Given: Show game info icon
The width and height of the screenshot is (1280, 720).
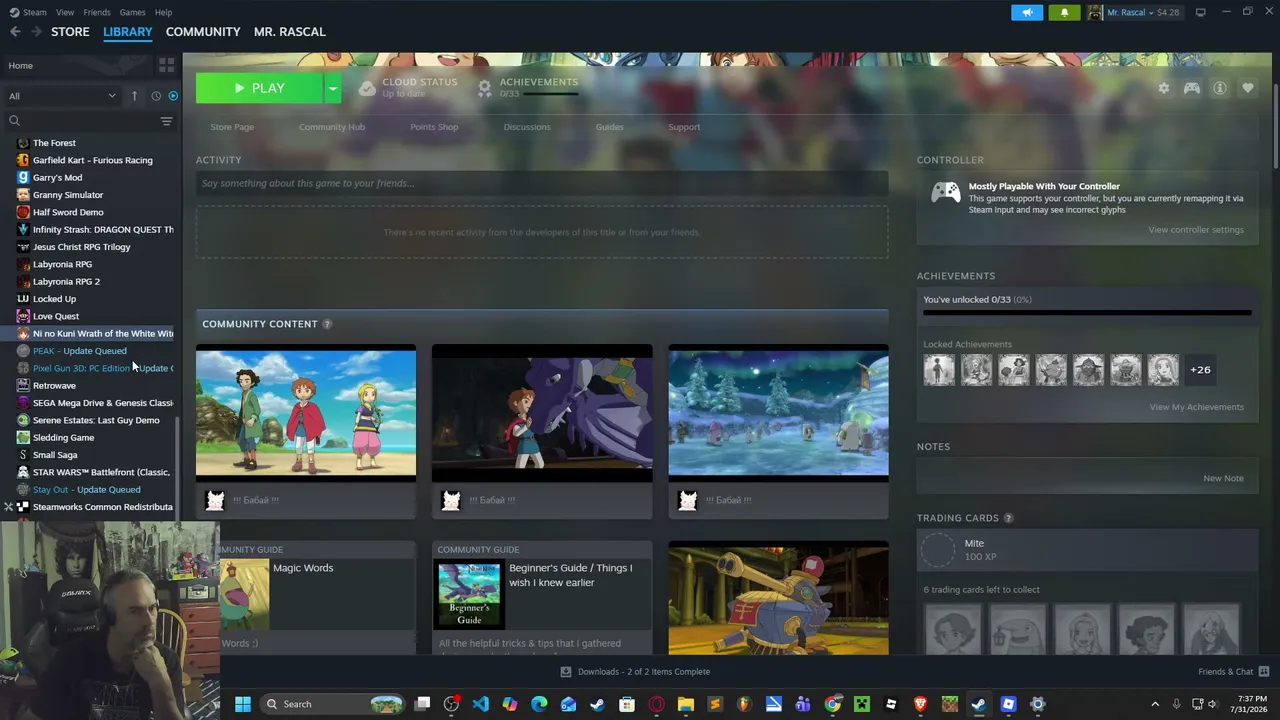Looking at the screenshot, I should 1220,88.
